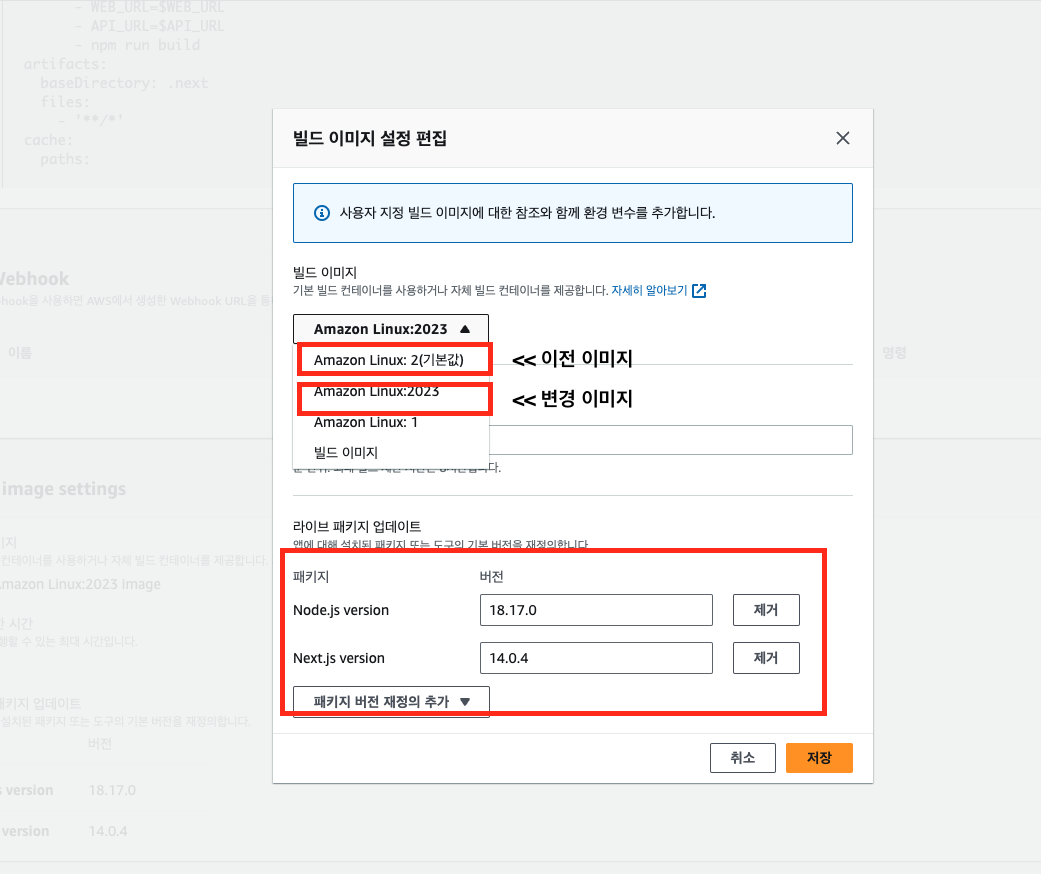Image resolution: width=1041 pixels, height=874 pixels.
Task: Click the 빌드 이미지 section label
Action: tap(325, 272)
